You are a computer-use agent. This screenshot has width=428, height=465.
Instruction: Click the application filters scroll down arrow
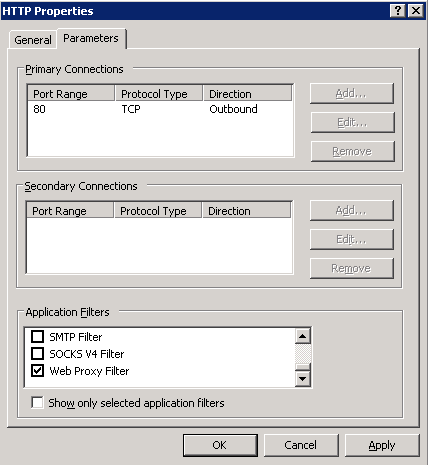point(303,379)
